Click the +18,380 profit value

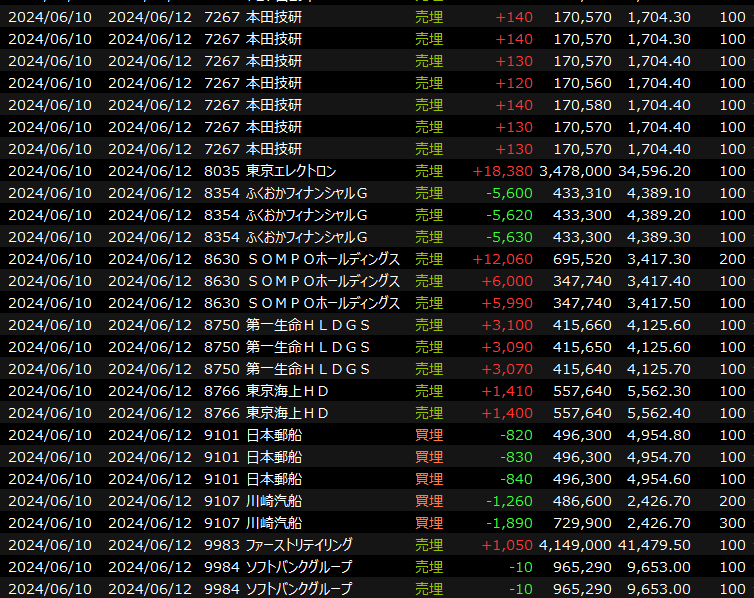pos(503,171)
